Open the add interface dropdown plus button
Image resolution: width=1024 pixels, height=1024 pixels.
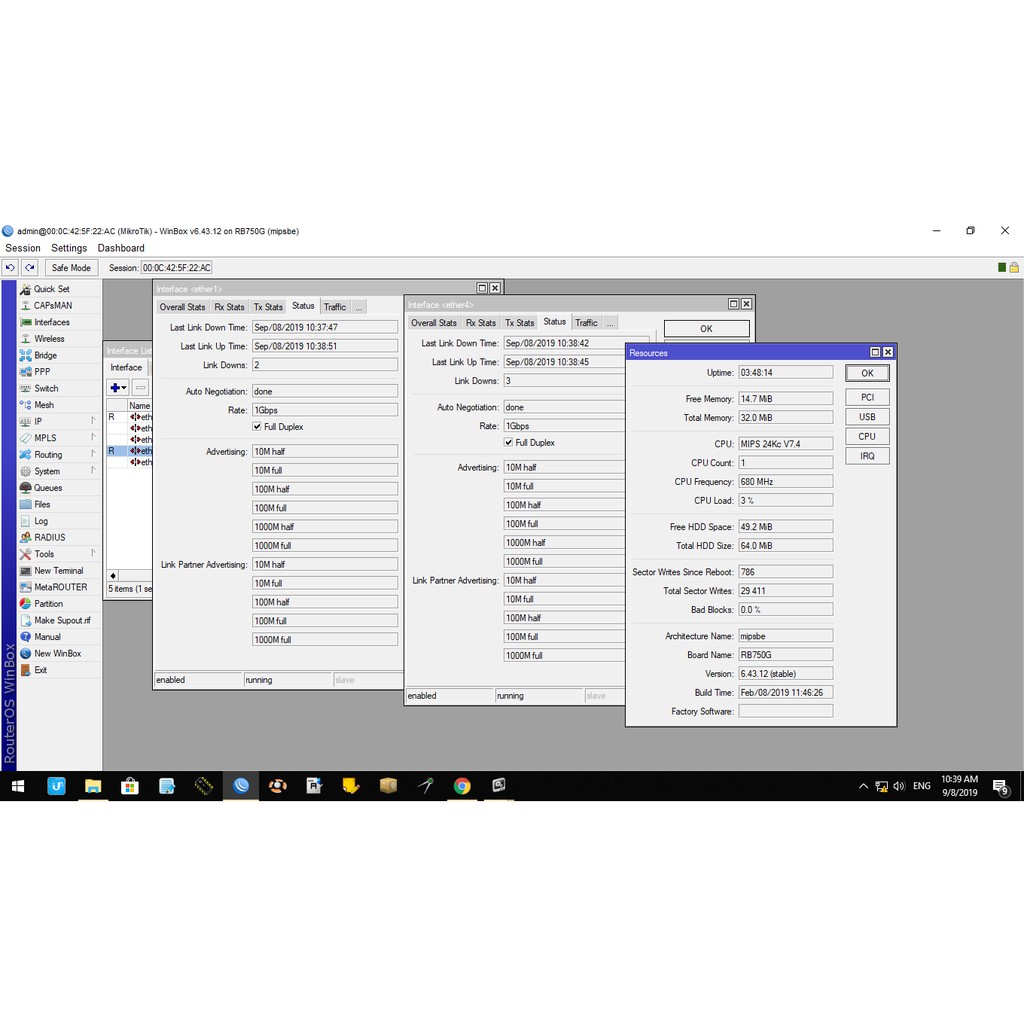coord(118,388)
